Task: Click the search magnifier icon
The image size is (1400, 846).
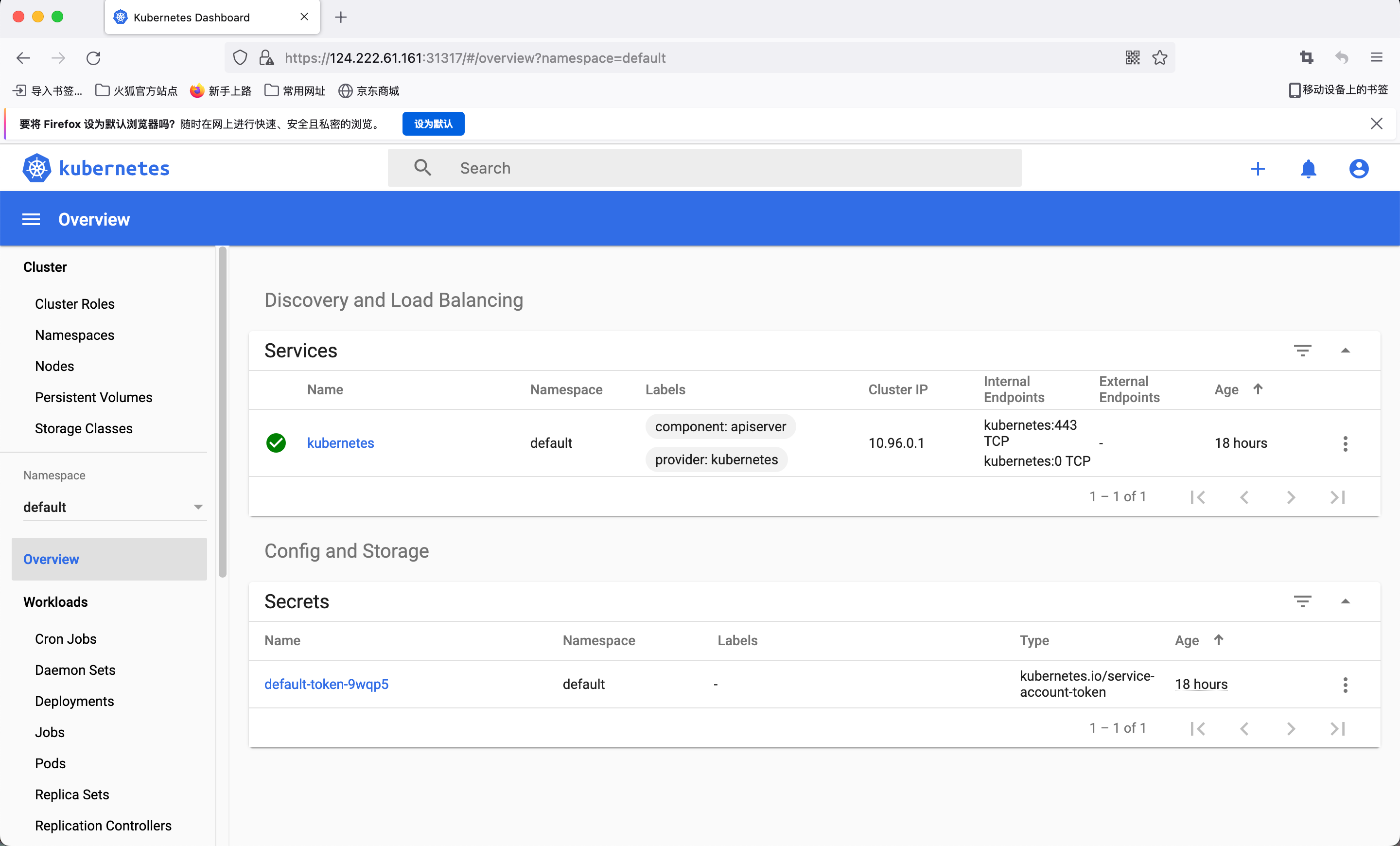Action: click(x=422, y=168)
